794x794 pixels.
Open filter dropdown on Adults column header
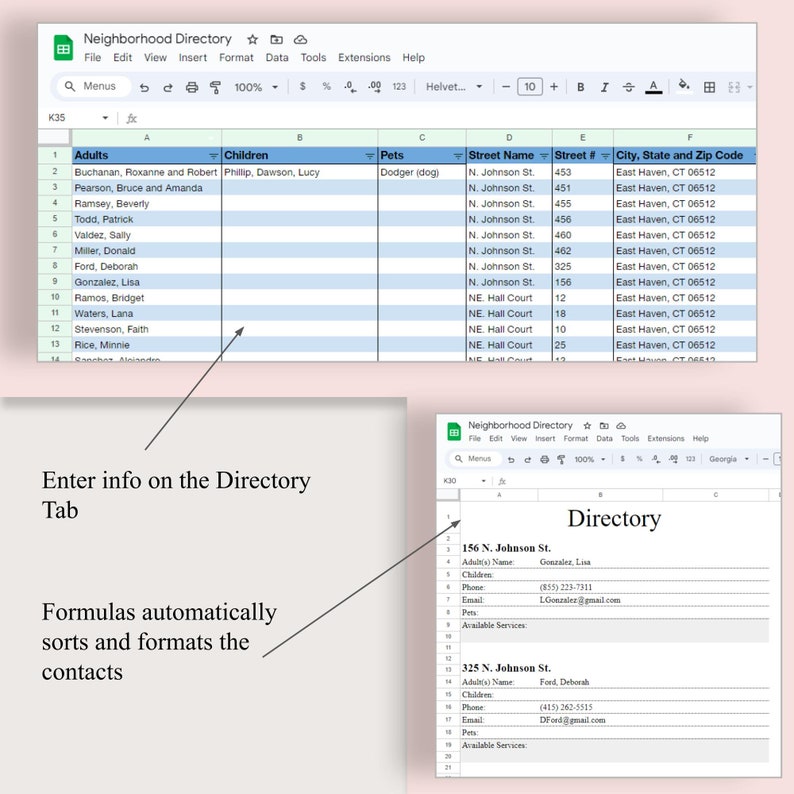coord(213,156)
